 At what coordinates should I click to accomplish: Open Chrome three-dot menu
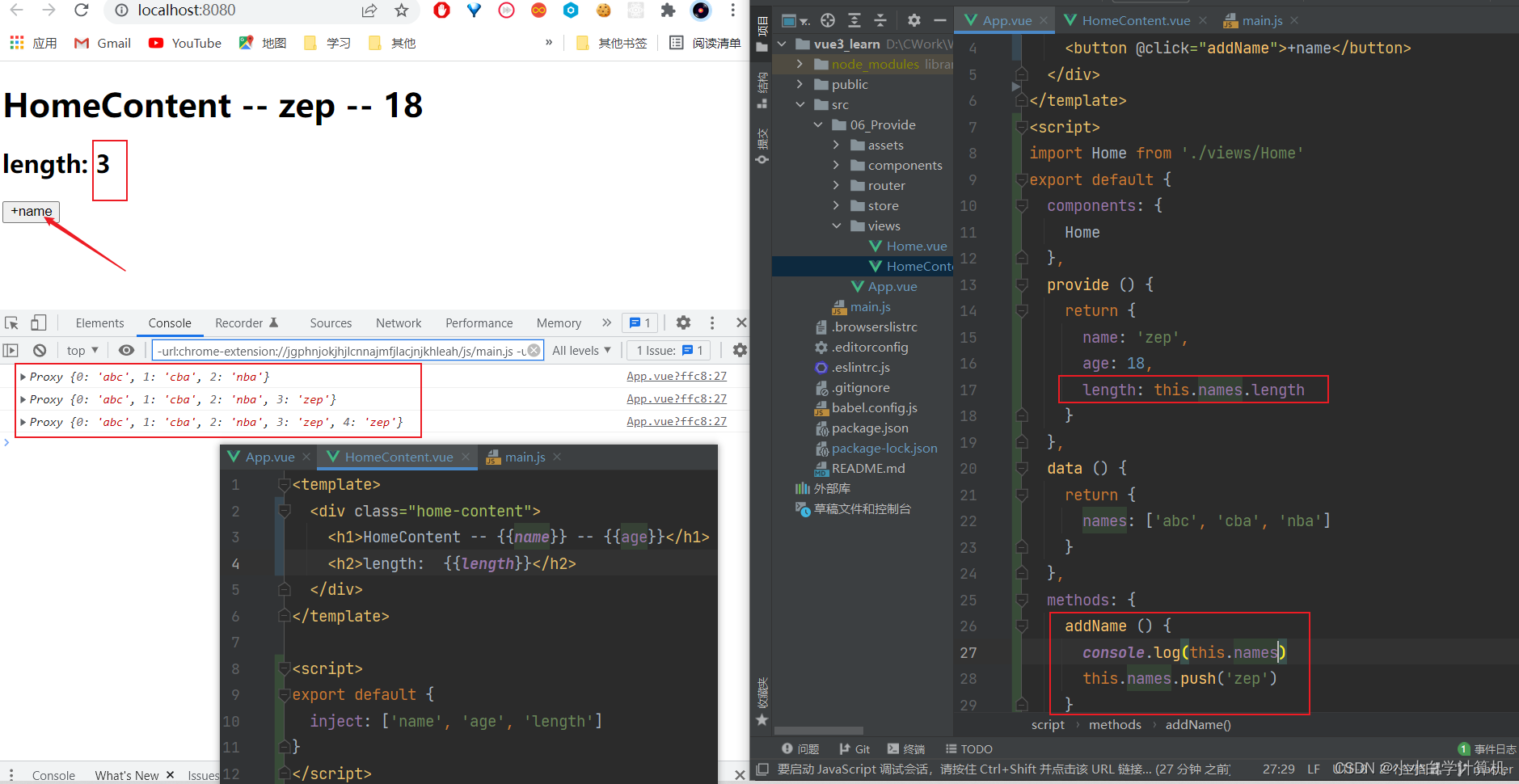(732, 11)
